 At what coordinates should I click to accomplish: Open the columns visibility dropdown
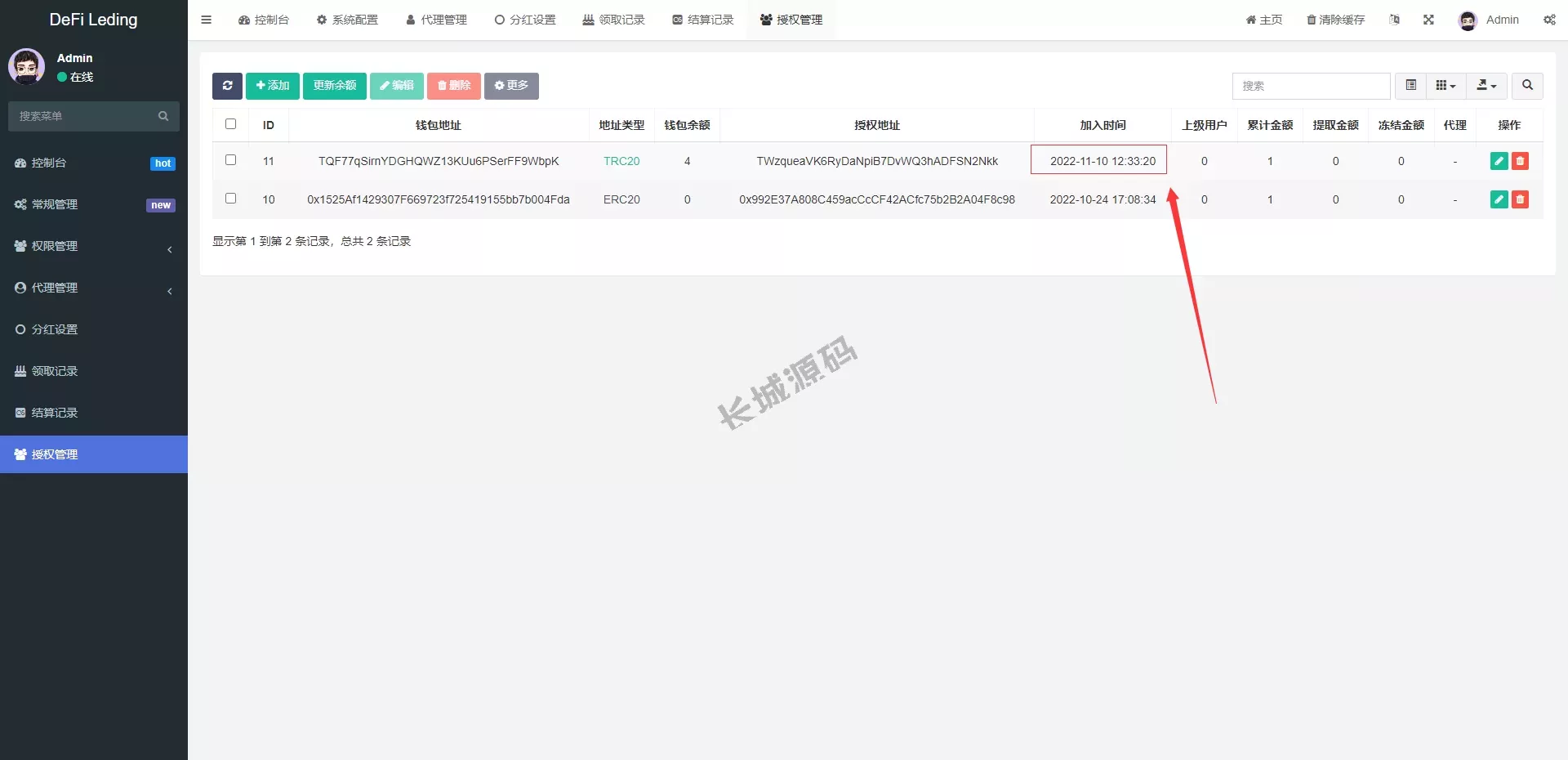(x=1445, y=86)
